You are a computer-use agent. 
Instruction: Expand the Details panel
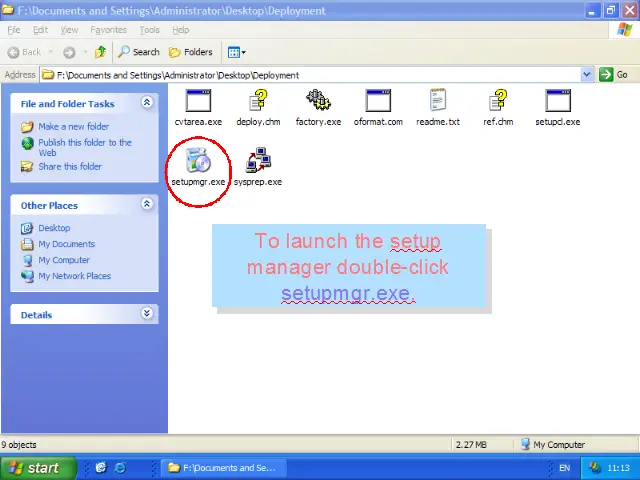point(147,313)
